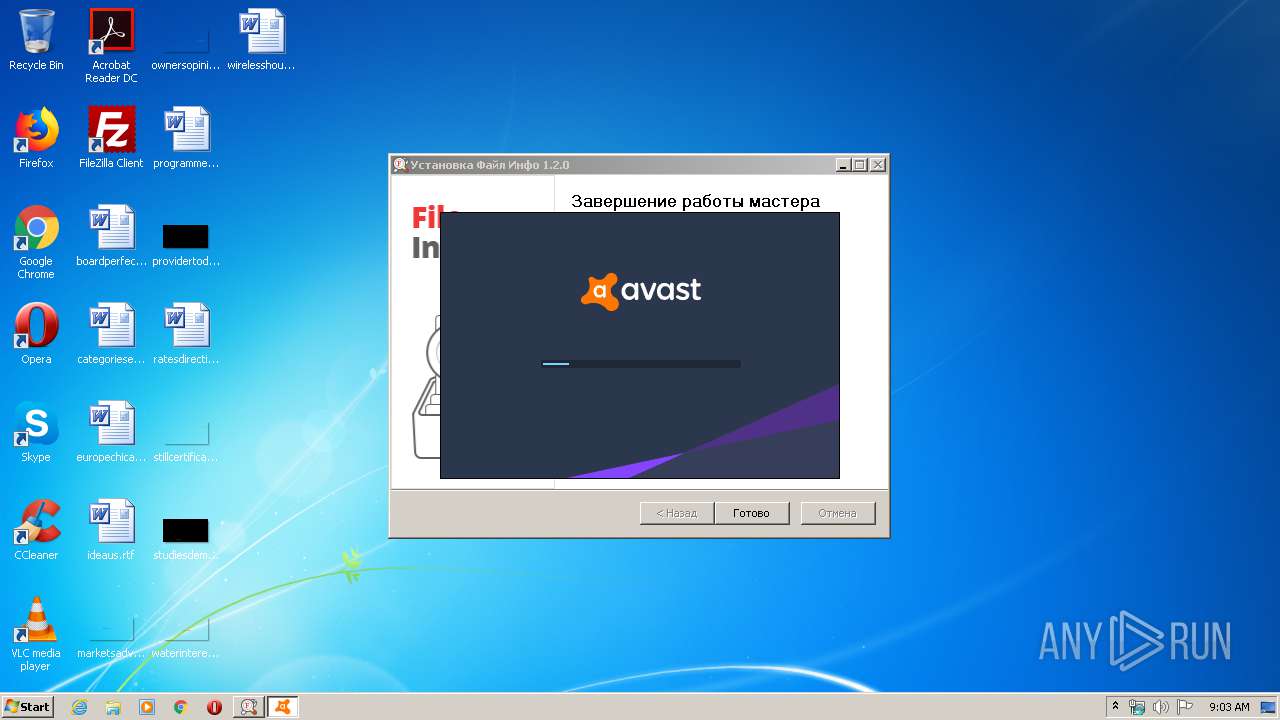Launch Windows Media Player from taskbar
The width and height of the screenshot is (1280, 720).
click(x=147, y=707)
